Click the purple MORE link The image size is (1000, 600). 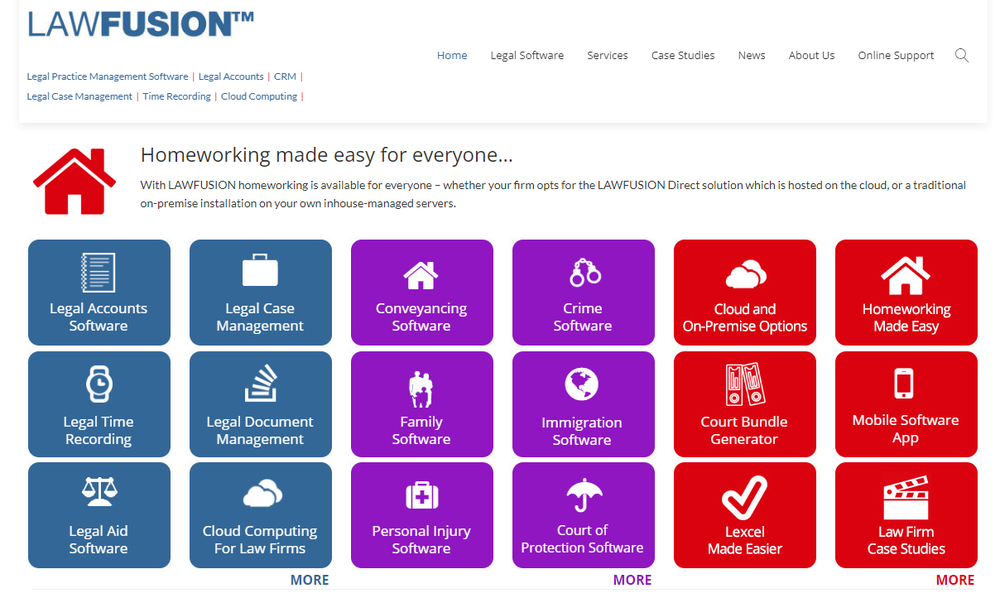(632, 580)
